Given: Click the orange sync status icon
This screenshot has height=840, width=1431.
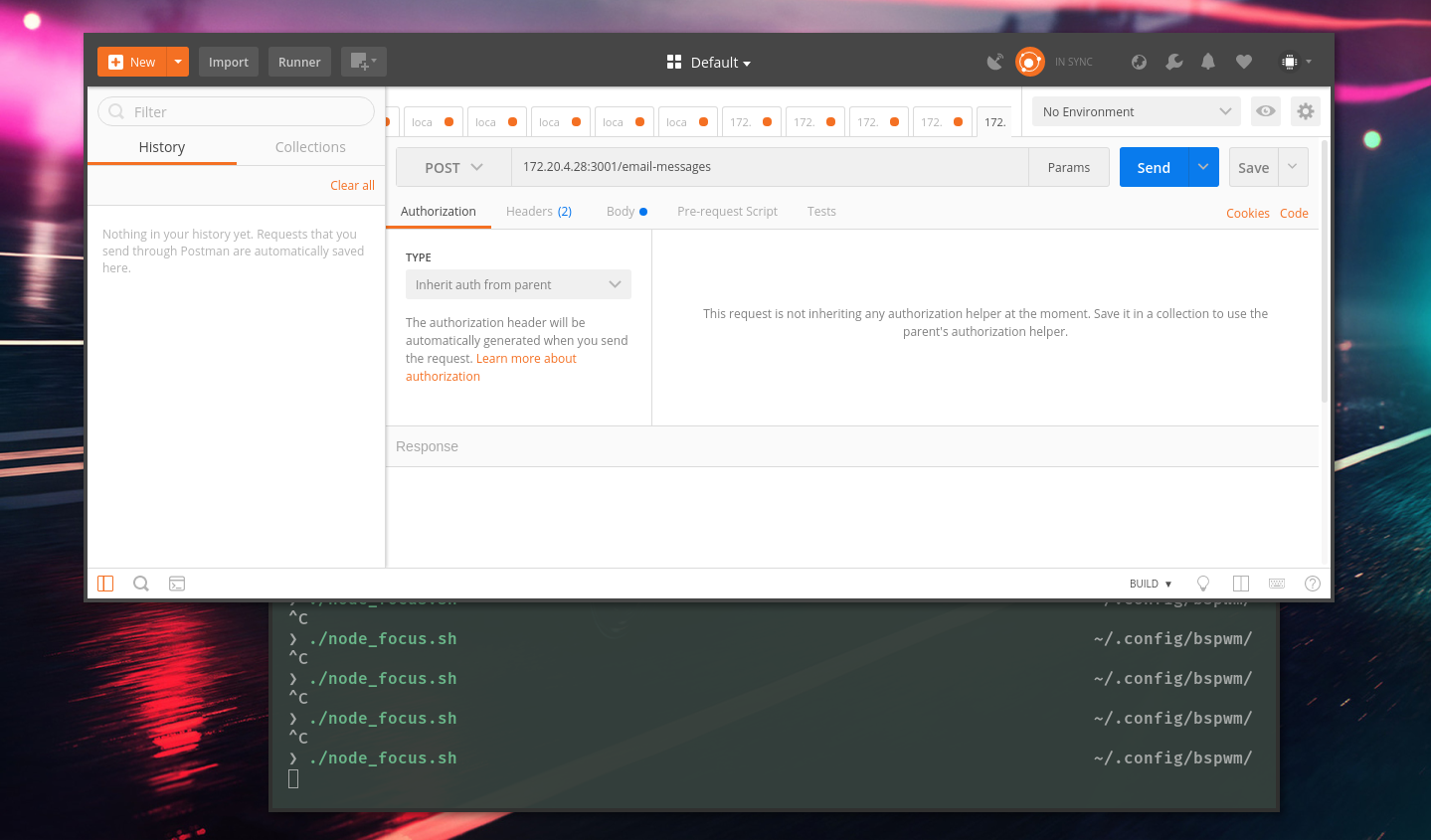Looking at the screenshot, I should [x=1029, y=61].
